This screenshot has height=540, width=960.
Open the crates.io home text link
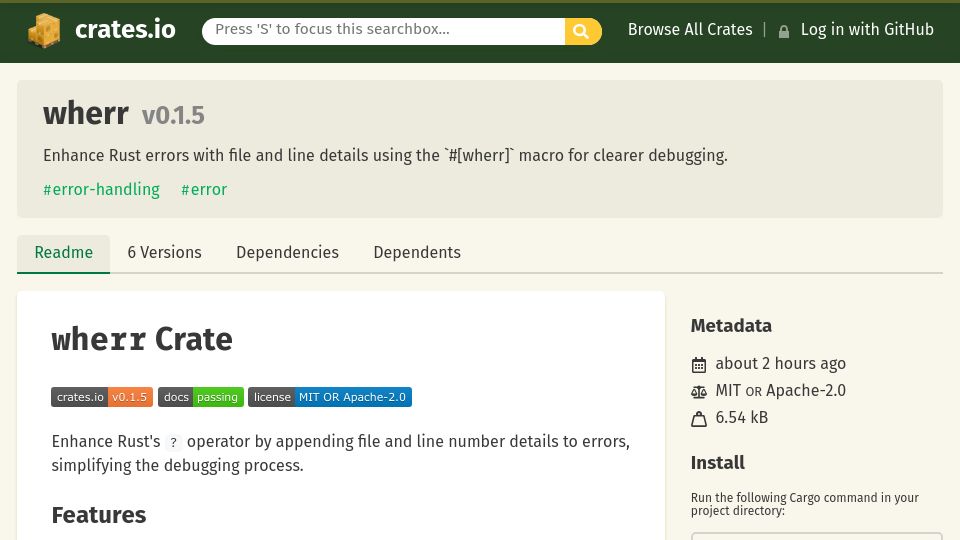(x=125, y=29)
